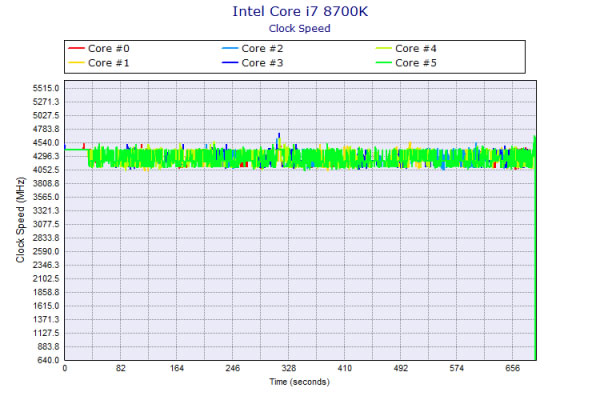This screenshot has height=400, width=600.
Task: Select the Core #4 legend label
Action: coord(416,49)
